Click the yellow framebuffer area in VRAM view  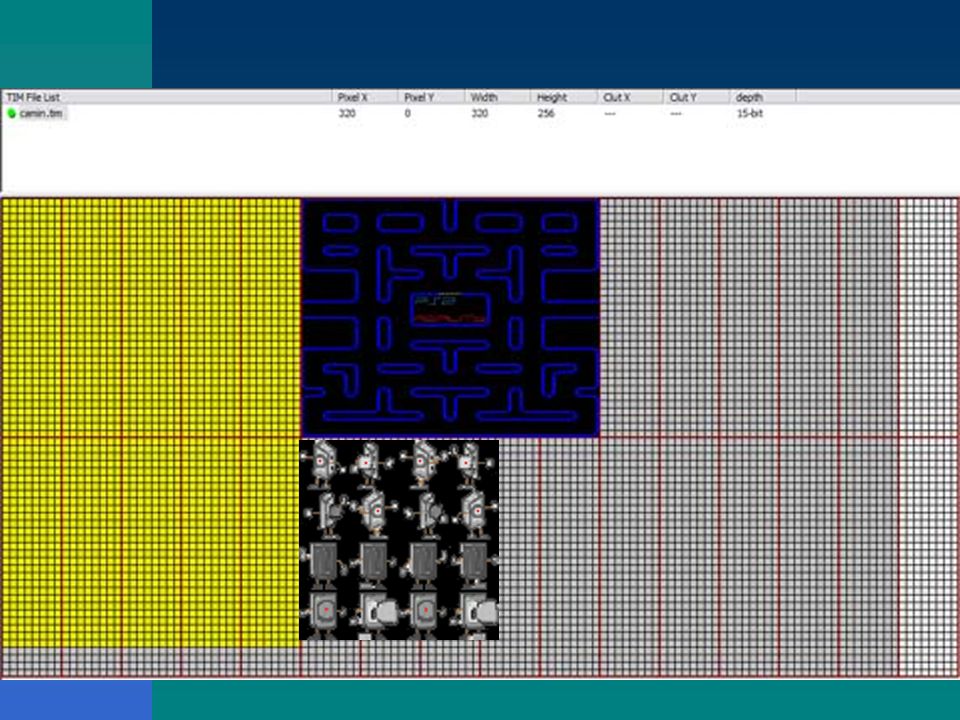point(151,422)
